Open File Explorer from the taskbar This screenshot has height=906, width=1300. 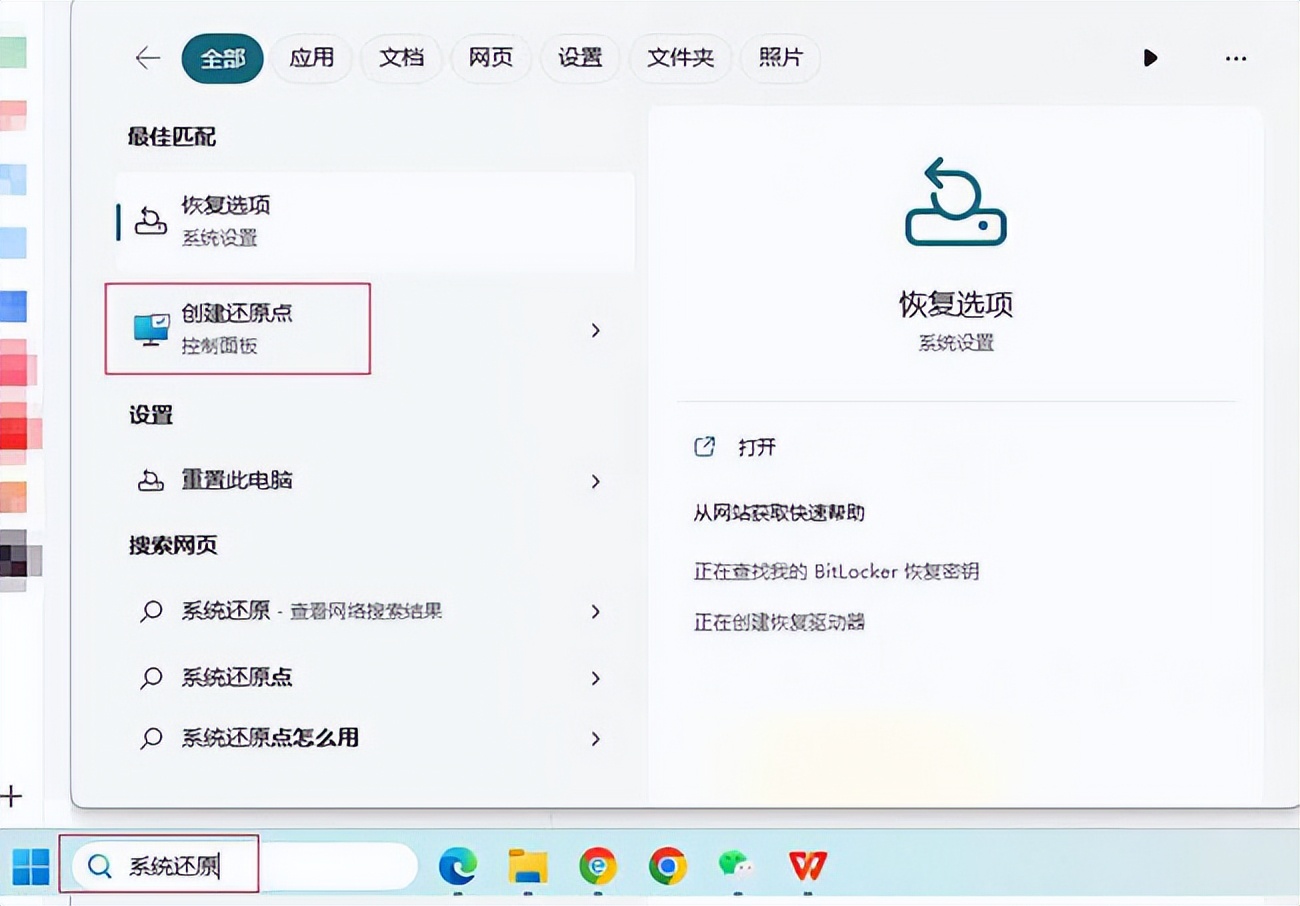[527, 866]
